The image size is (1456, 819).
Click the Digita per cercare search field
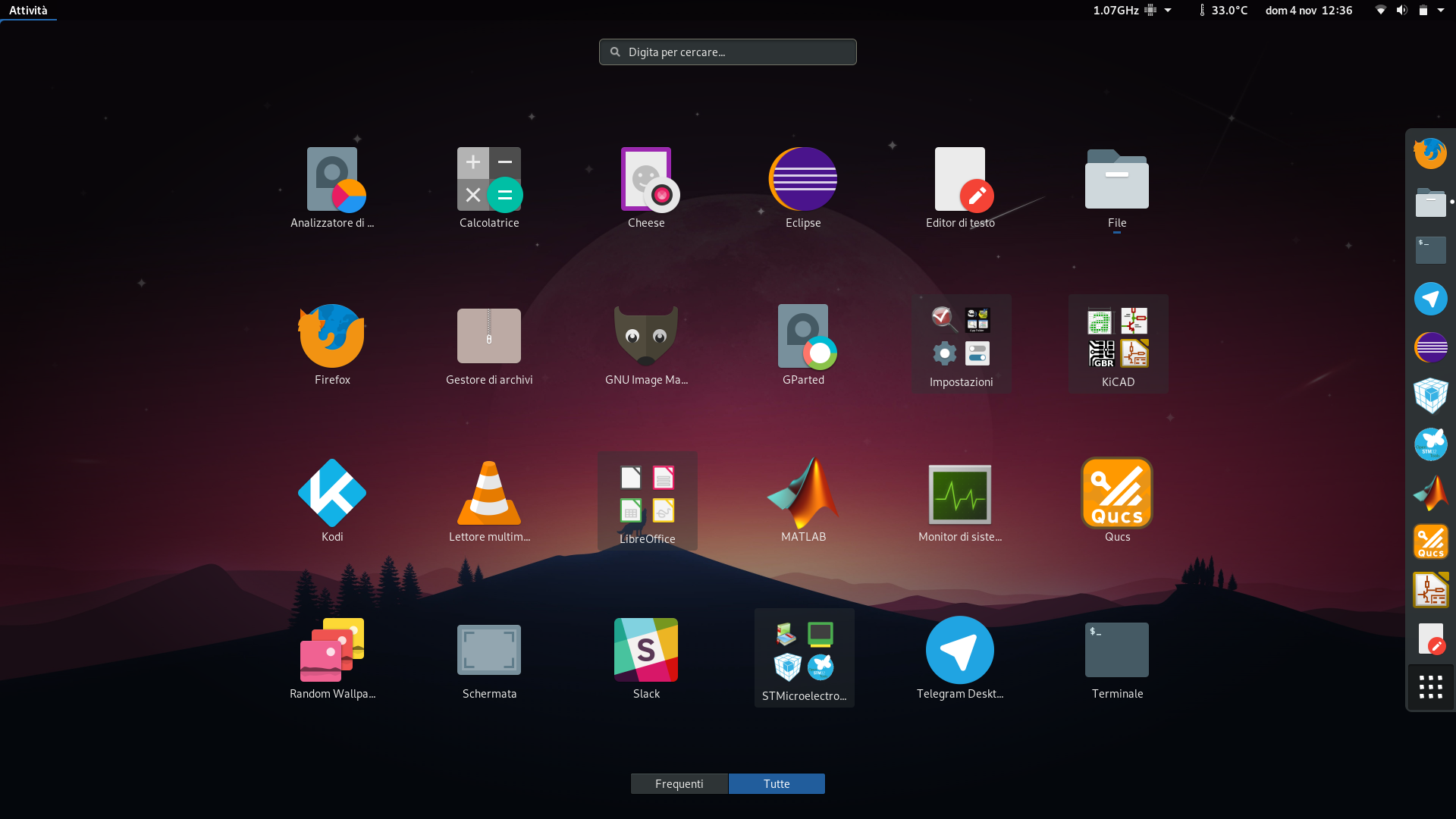click(x=728, y=52)
